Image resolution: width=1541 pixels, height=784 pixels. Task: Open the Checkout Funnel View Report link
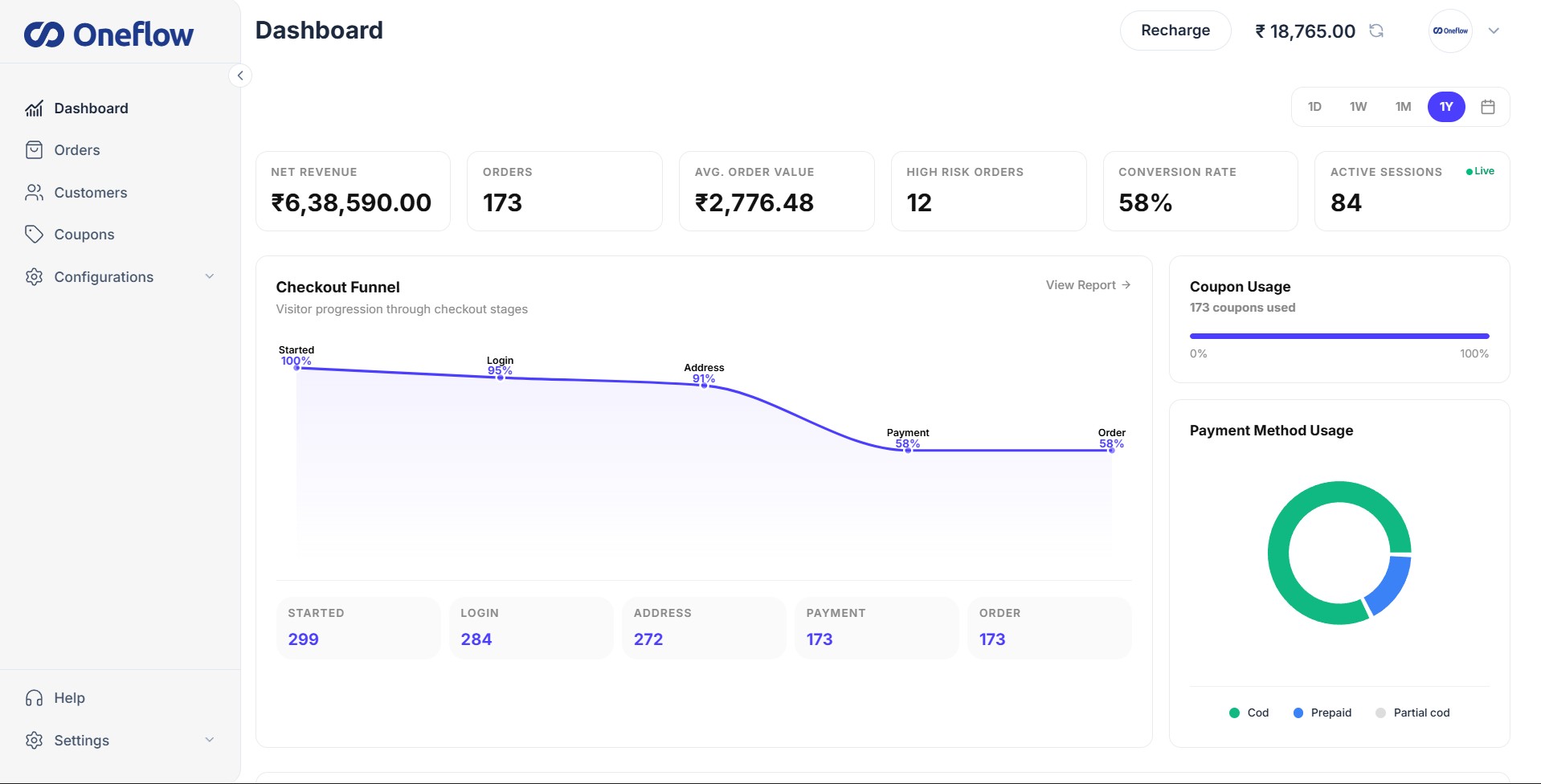(x=1087, y=284)
